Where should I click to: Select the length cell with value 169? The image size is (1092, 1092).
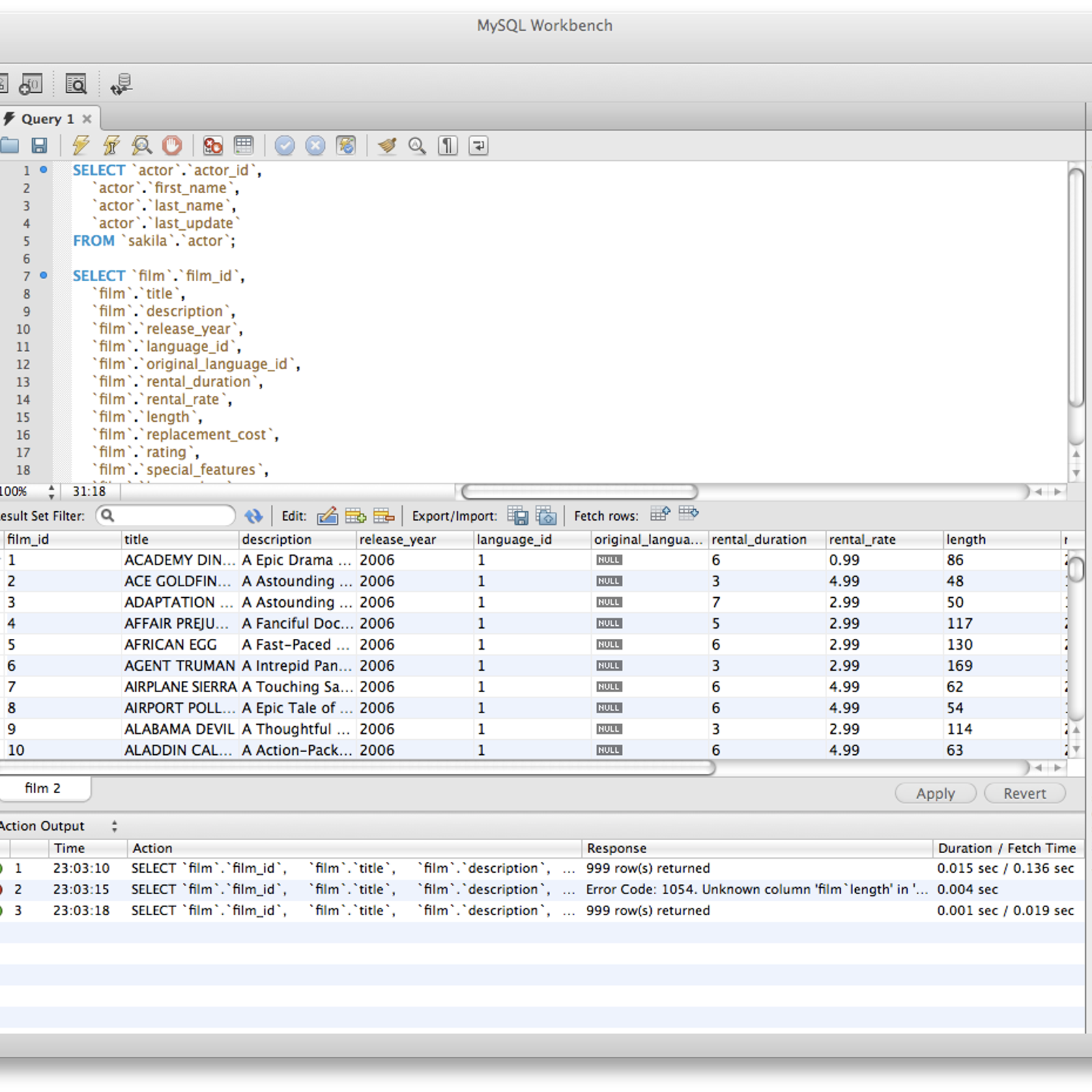pyautogui.click(x=1002, y=665)
